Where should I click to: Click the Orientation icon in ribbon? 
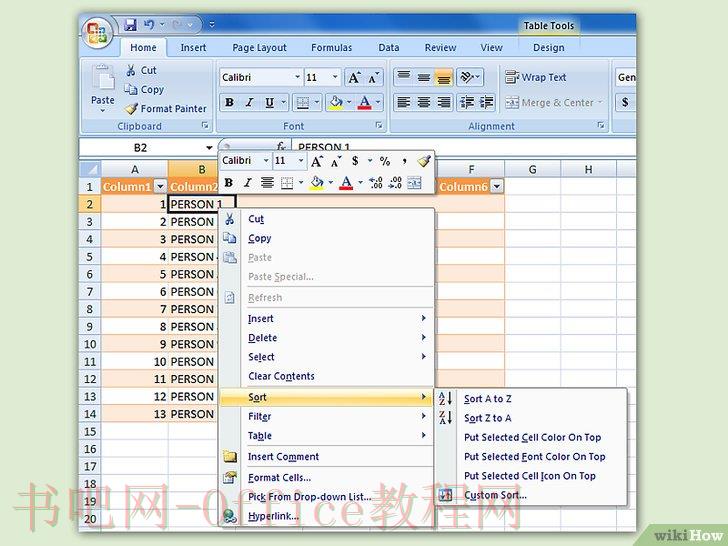[470, 78]
